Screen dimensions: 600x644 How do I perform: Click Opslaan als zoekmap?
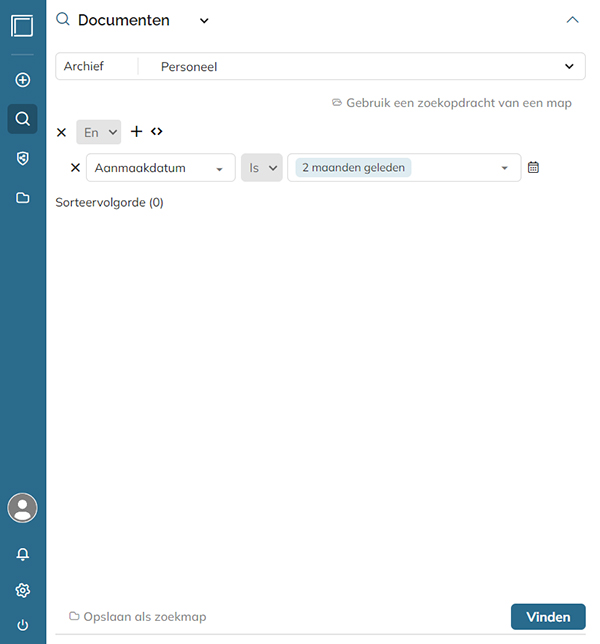[138, 616]
